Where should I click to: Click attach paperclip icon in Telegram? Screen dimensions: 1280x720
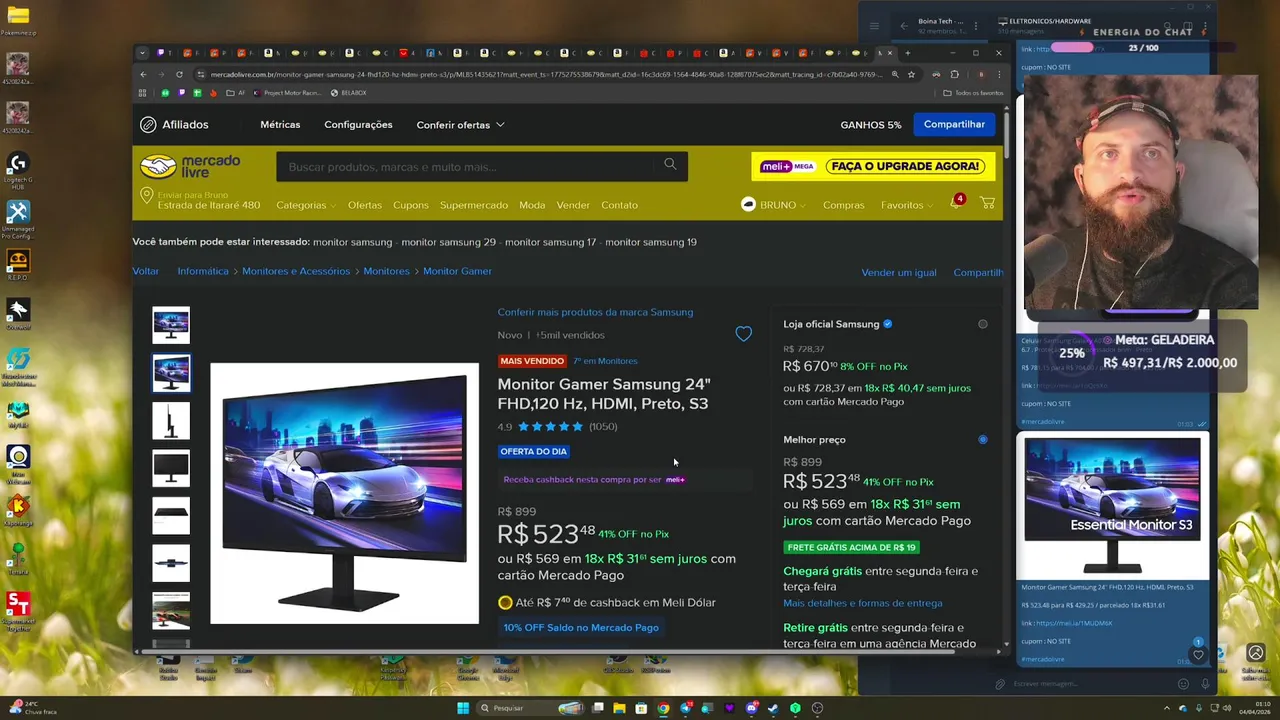point(1000,684)
